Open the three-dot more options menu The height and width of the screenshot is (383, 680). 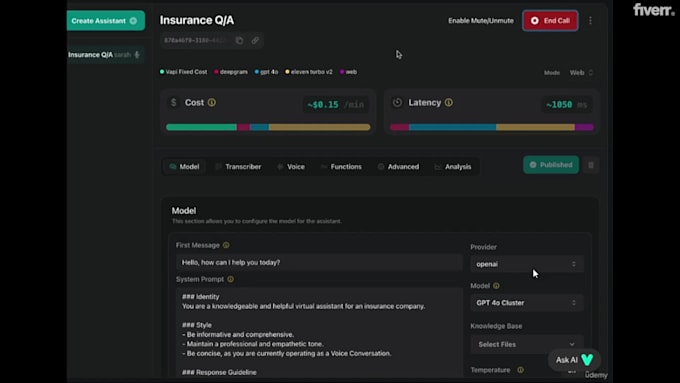[590, 21]
